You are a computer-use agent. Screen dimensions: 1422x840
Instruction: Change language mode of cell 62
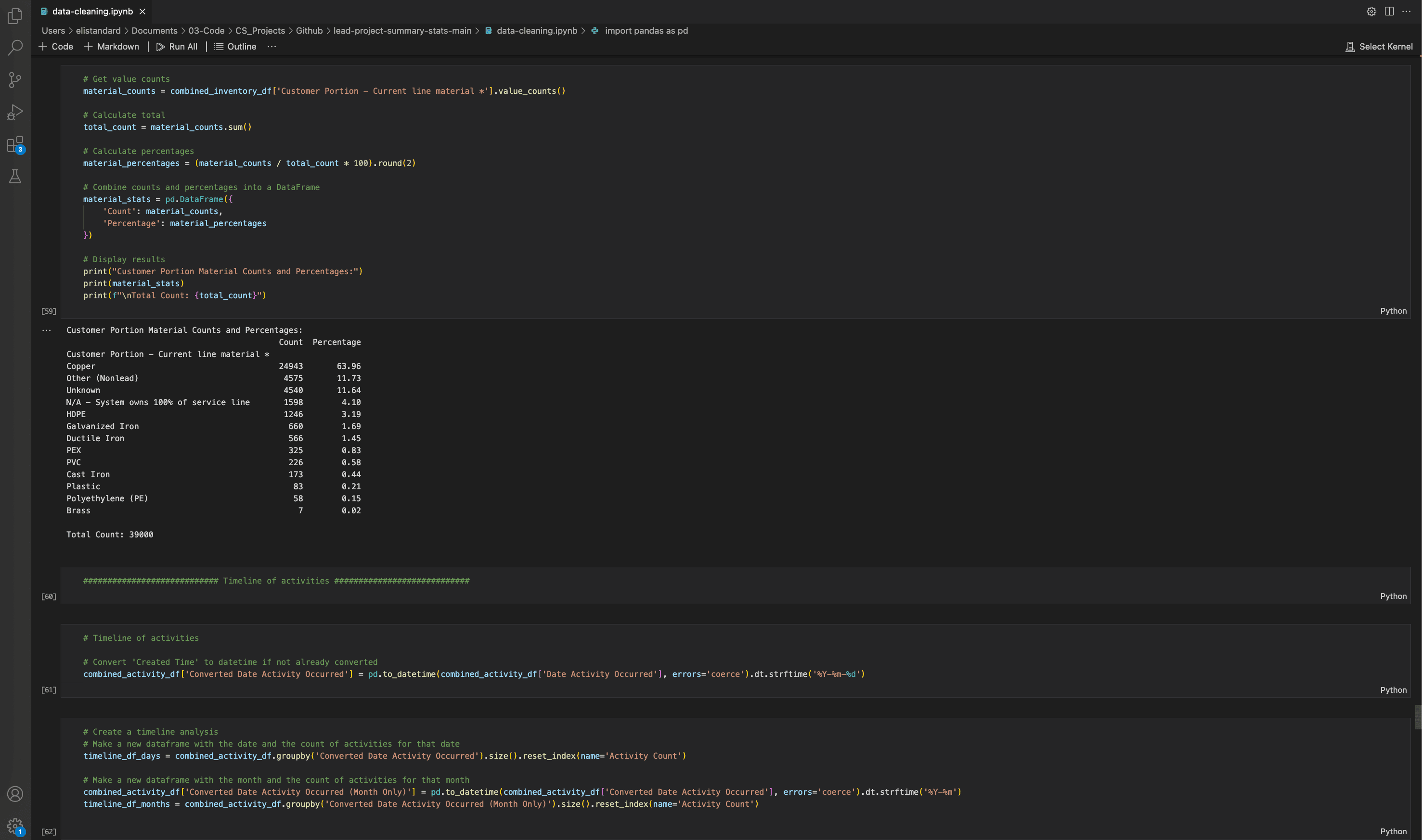(x=1393, y=831)
